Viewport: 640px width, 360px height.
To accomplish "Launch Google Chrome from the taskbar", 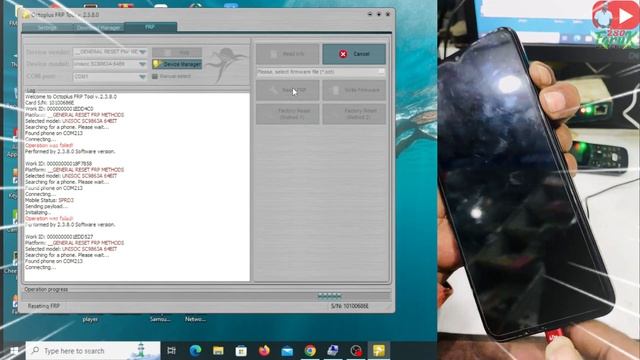I will point(310,351).
